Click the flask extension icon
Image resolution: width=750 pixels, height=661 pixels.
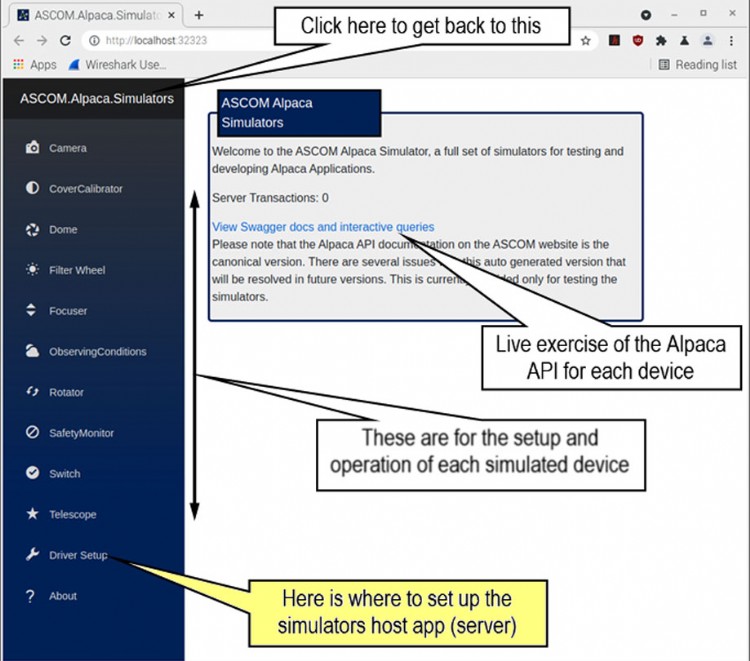(x=684, y=41)
